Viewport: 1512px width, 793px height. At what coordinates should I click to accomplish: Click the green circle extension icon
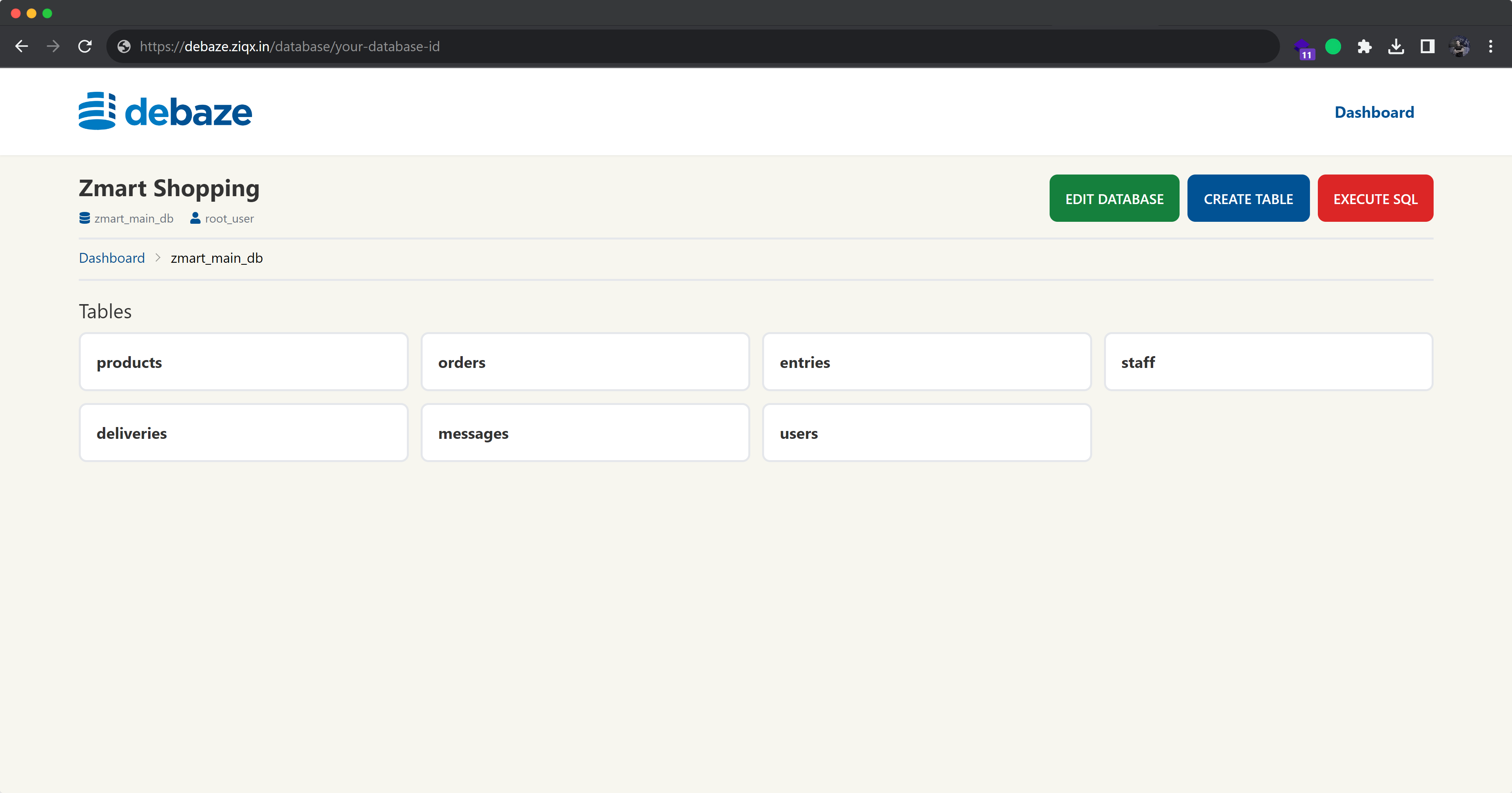click(1333, 46)
